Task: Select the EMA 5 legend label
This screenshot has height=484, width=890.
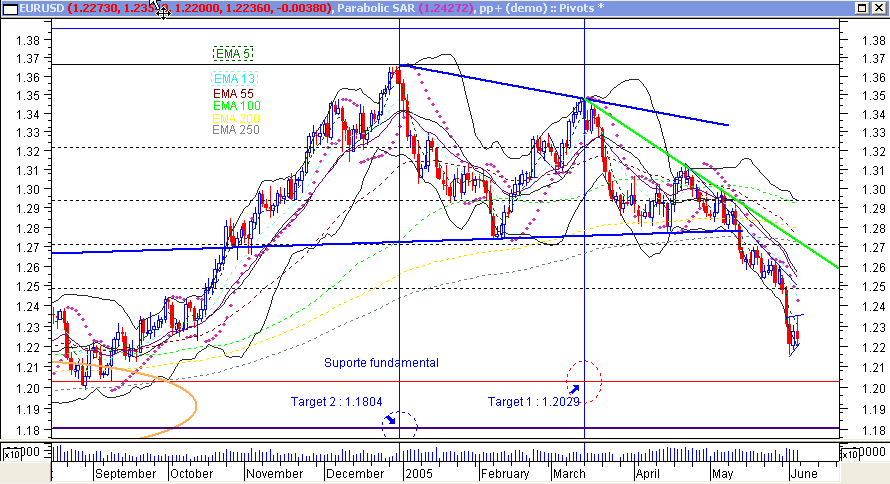Action: tap(233, 54)
